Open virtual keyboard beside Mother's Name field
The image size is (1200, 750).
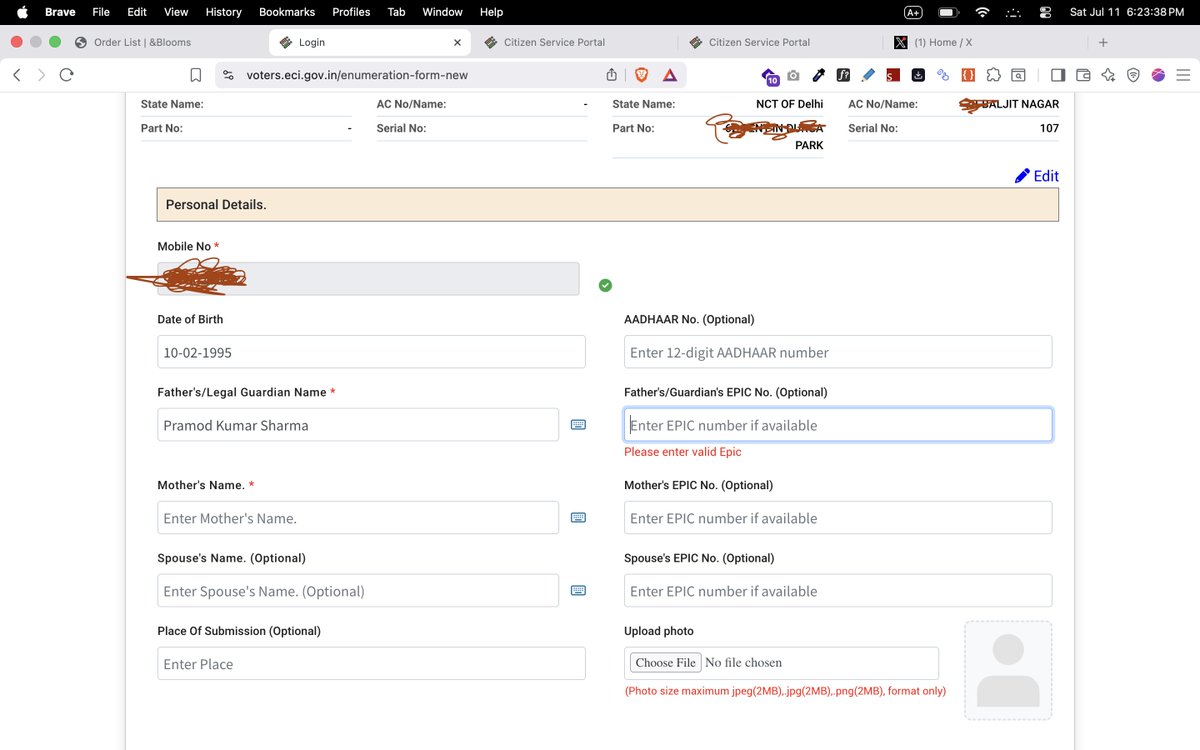click(x=578, y=518)
